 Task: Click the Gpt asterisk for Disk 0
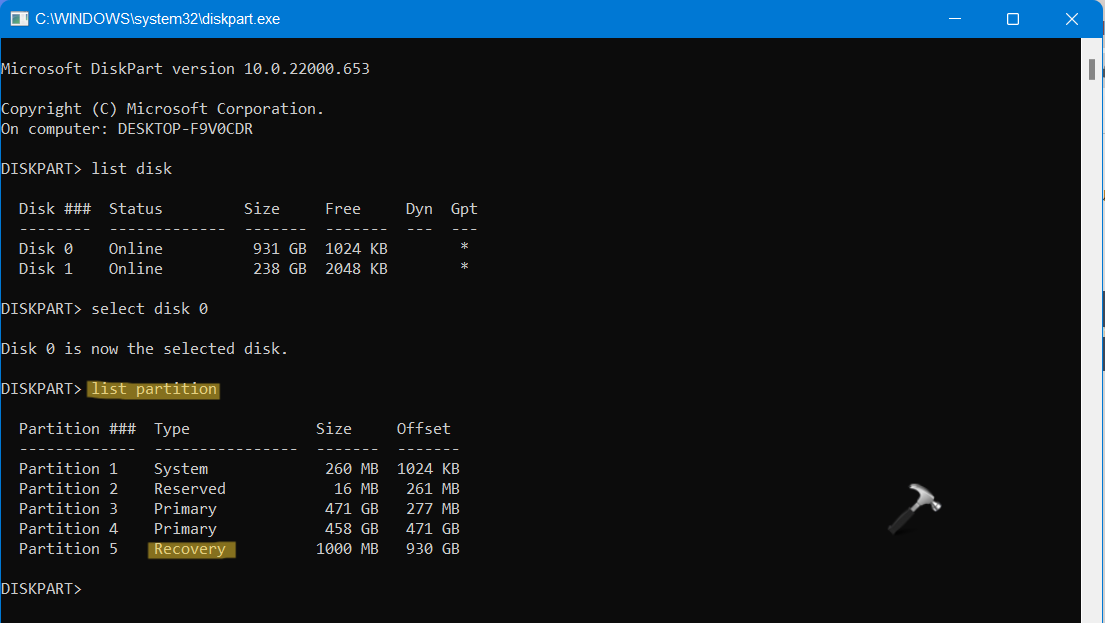point(464,247)
